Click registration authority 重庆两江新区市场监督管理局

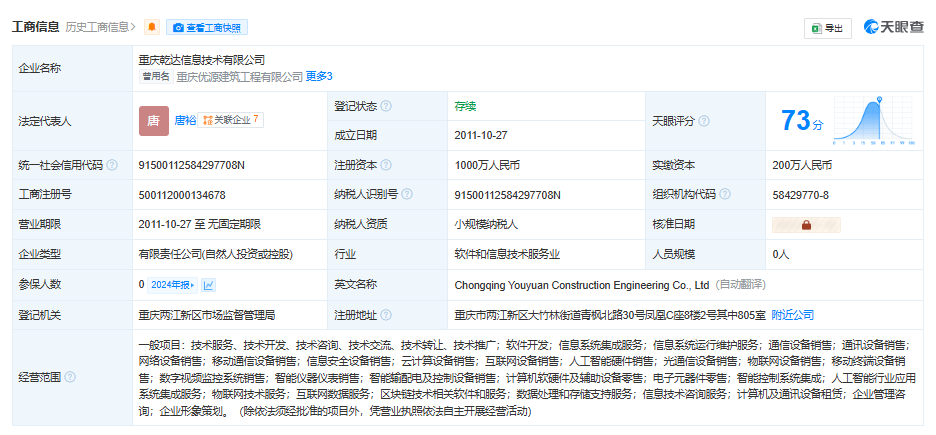pos(207,315)
